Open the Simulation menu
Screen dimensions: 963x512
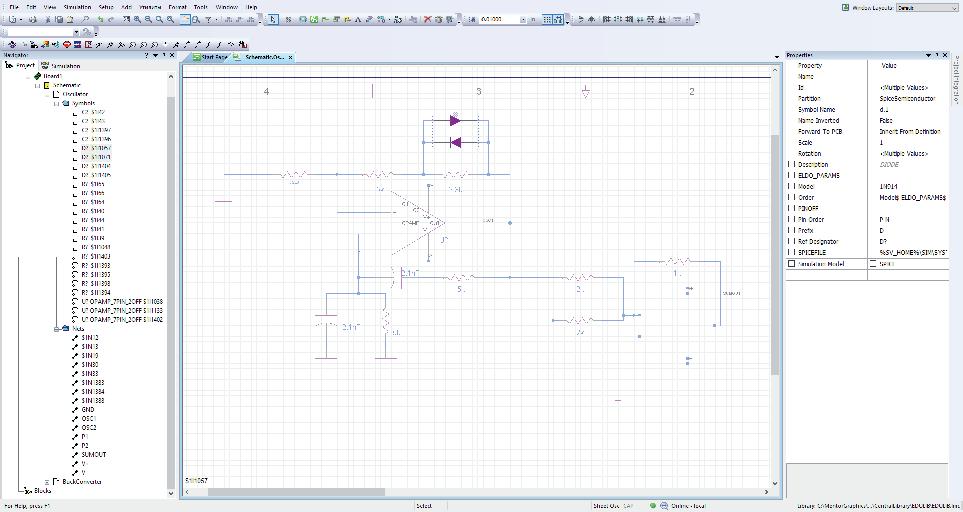77,7
